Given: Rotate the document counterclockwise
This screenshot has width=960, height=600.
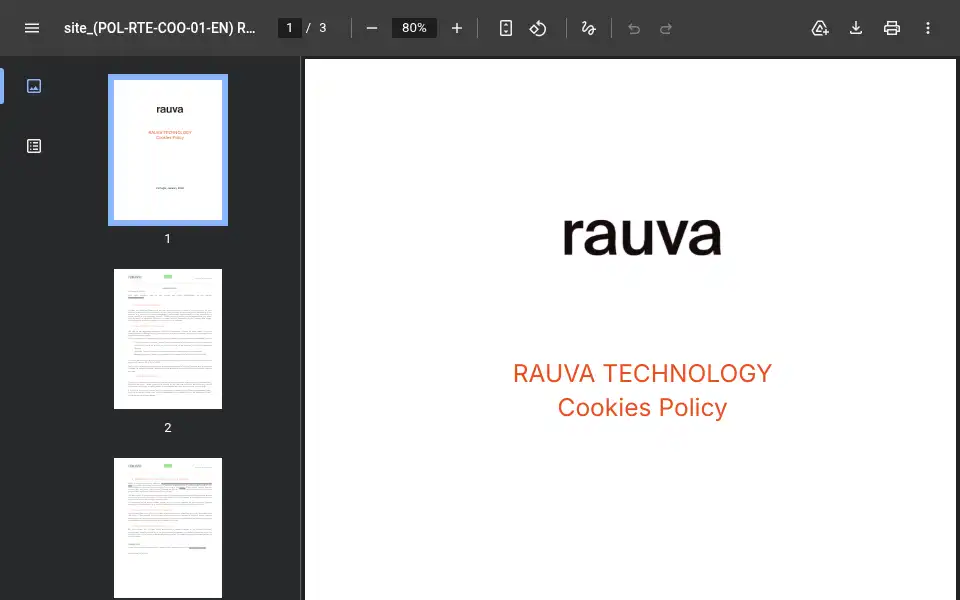Looking at the screenshot, I should click(x=538, y=28).
